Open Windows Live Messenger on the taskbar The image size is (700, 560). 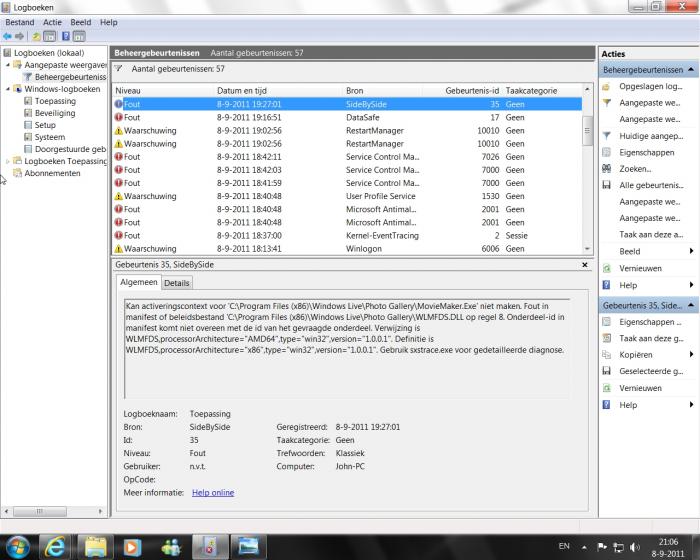(x=171, y=547)
